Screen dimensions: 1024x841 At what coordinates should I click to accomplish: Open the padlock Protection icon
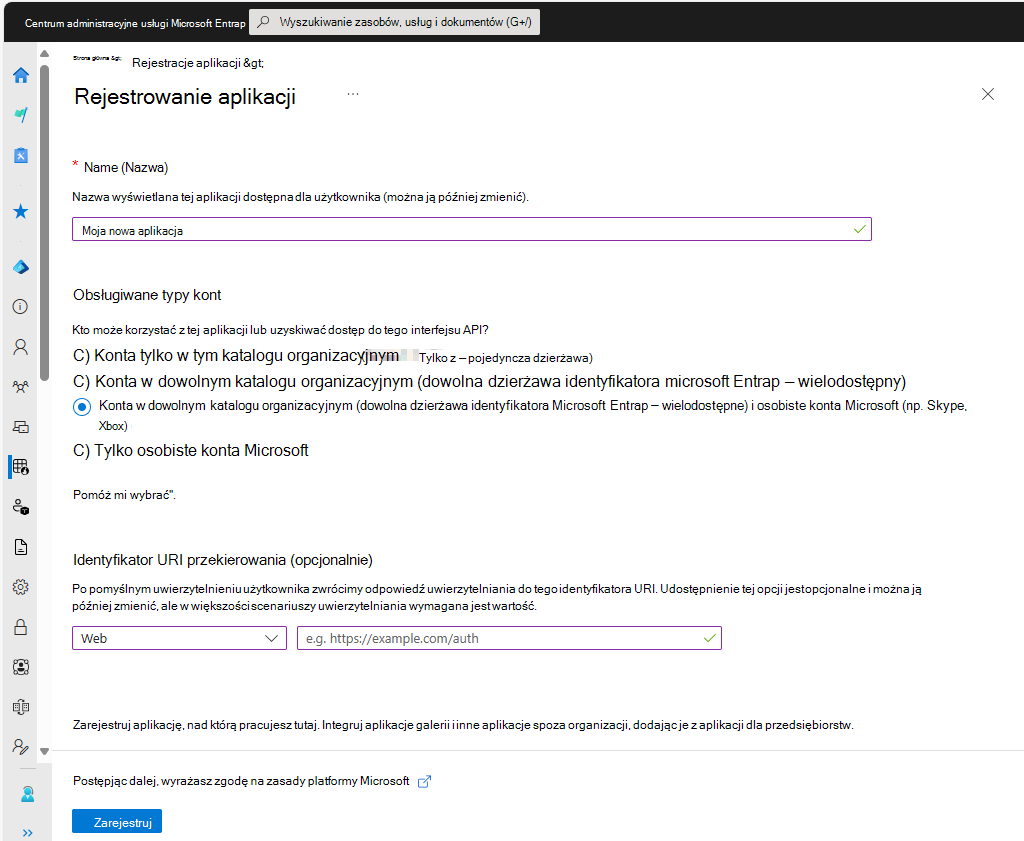click(20, 627)
